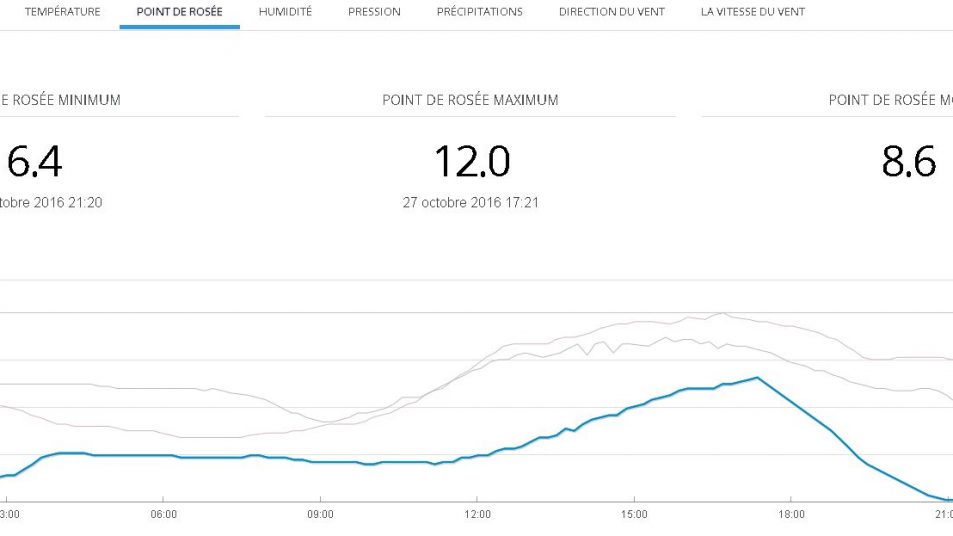Click the 15:00 label on time axis
953x536 pixels.
(x=634, y=515)
